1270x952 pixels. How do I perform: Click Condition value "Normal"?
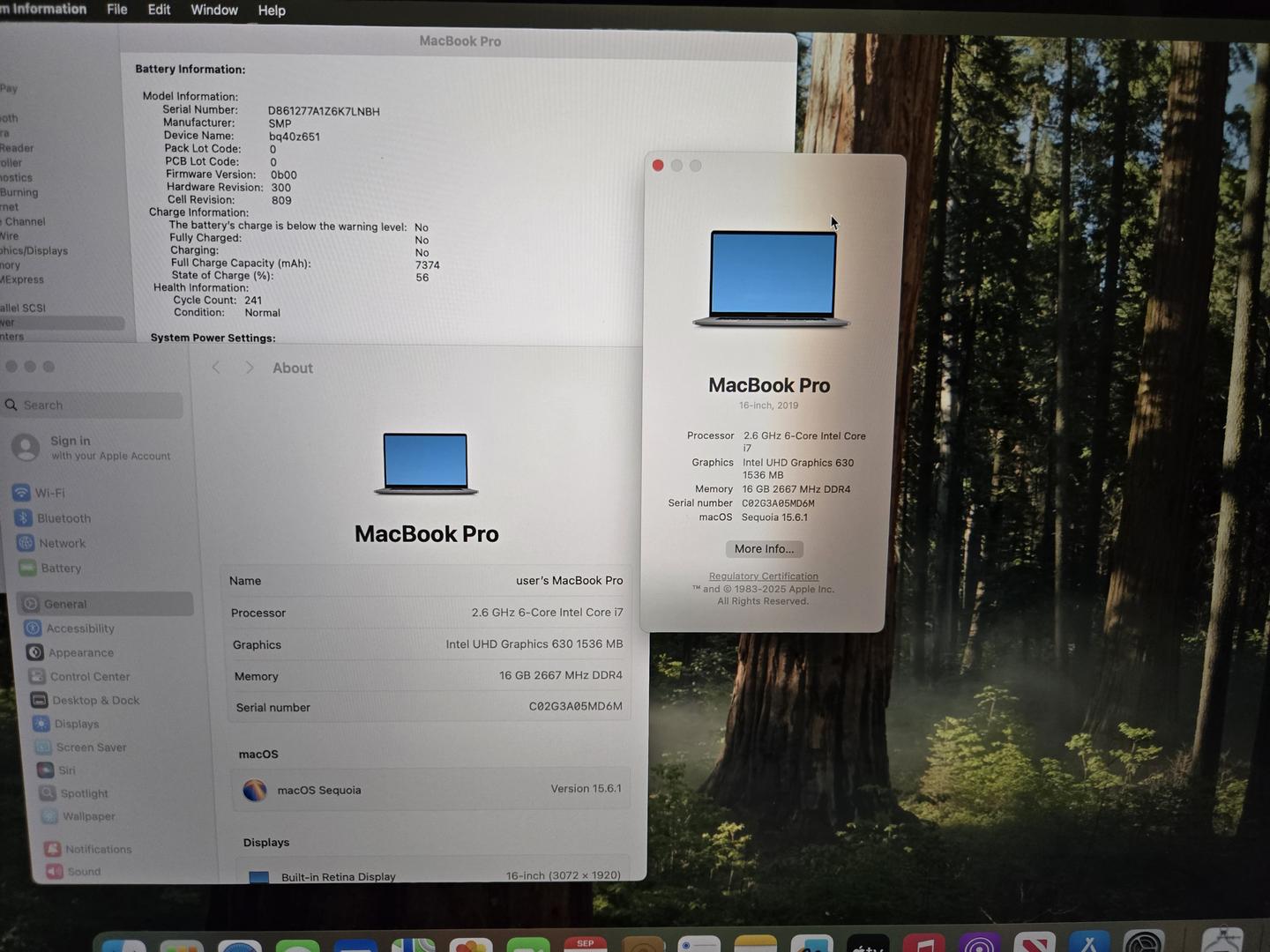click(x=263, y=313)
